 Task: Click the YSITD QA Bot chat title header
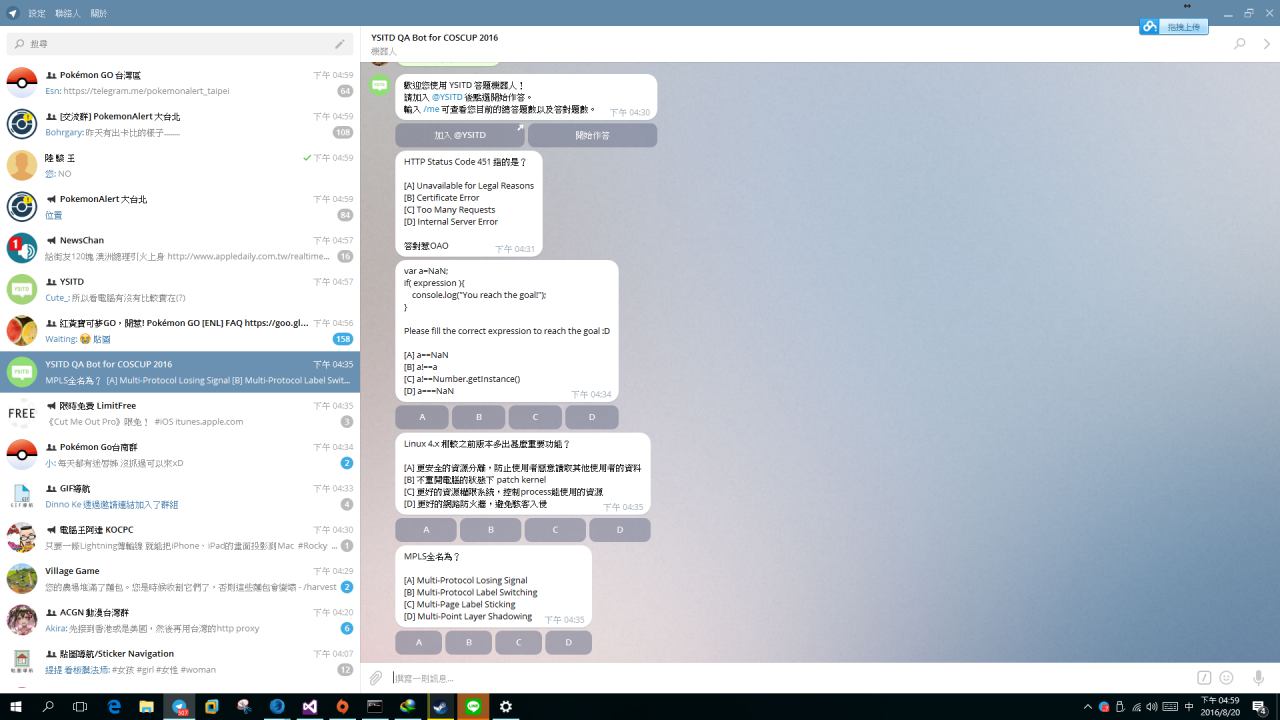point(434,38)
